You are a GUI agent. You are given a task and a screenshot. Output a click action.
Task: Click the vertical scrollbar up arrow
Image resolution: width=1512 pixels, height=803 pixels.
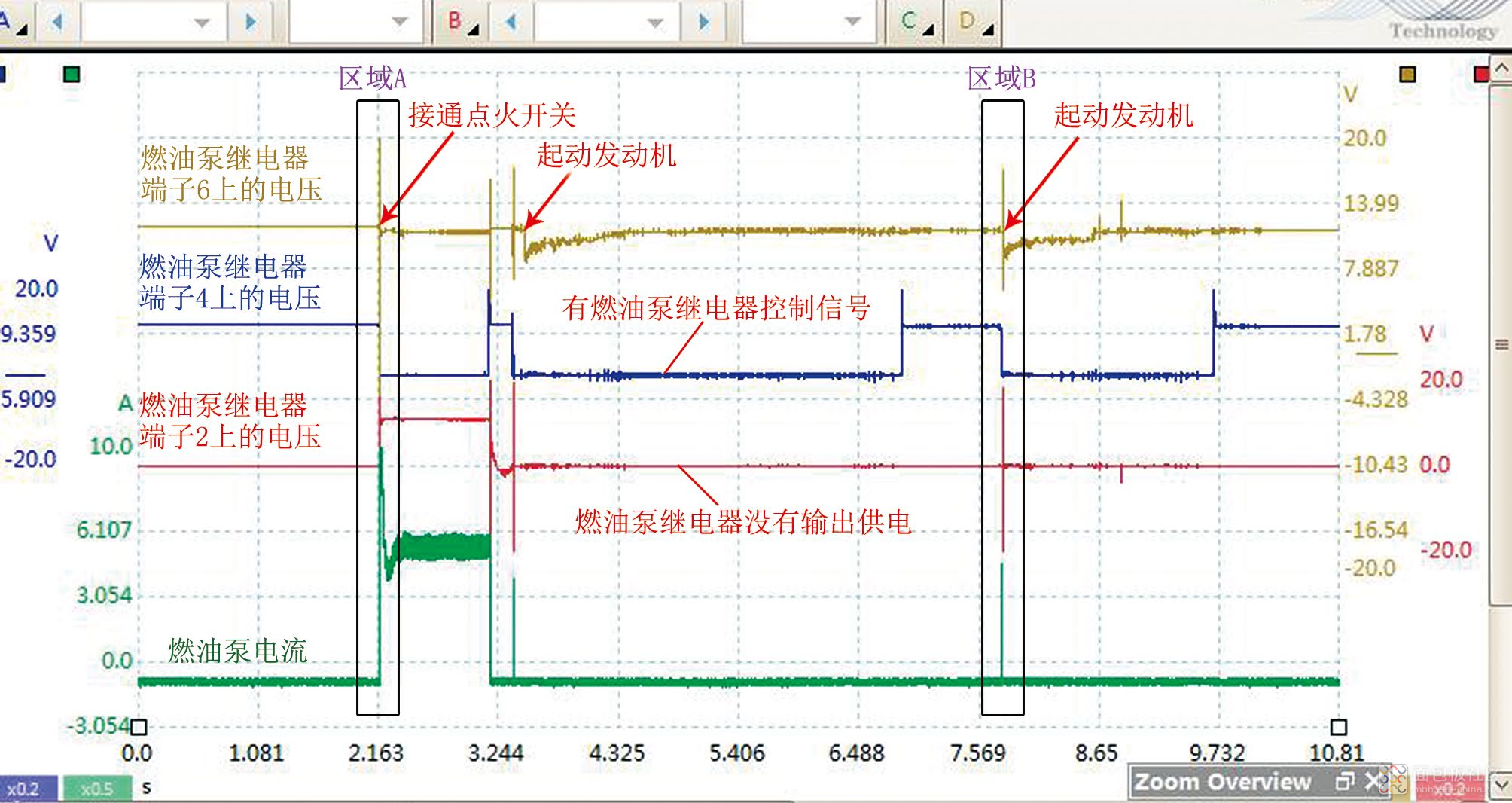click(1501, 69)
